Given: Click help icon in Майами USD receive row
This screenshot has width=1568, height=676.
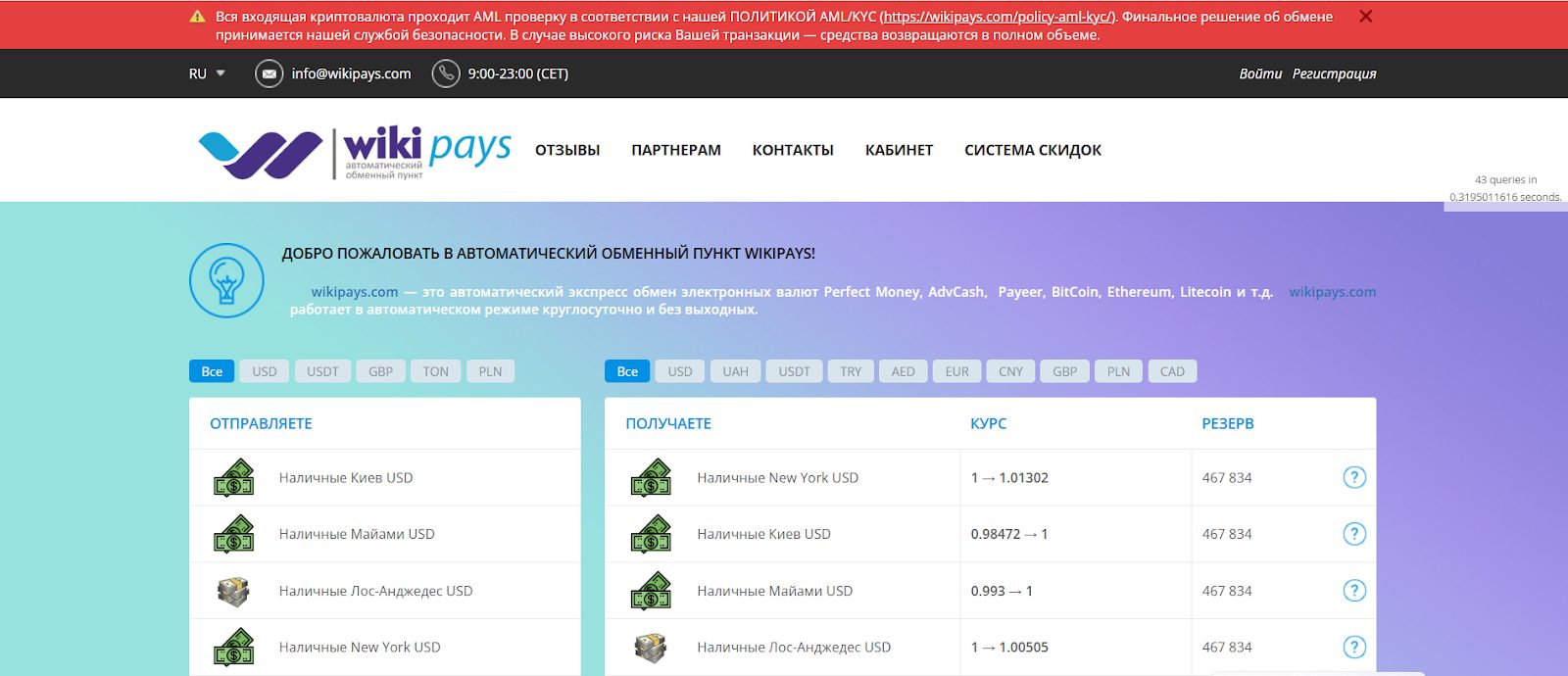Looking at the screenshot, I should tap(1354, 591).
